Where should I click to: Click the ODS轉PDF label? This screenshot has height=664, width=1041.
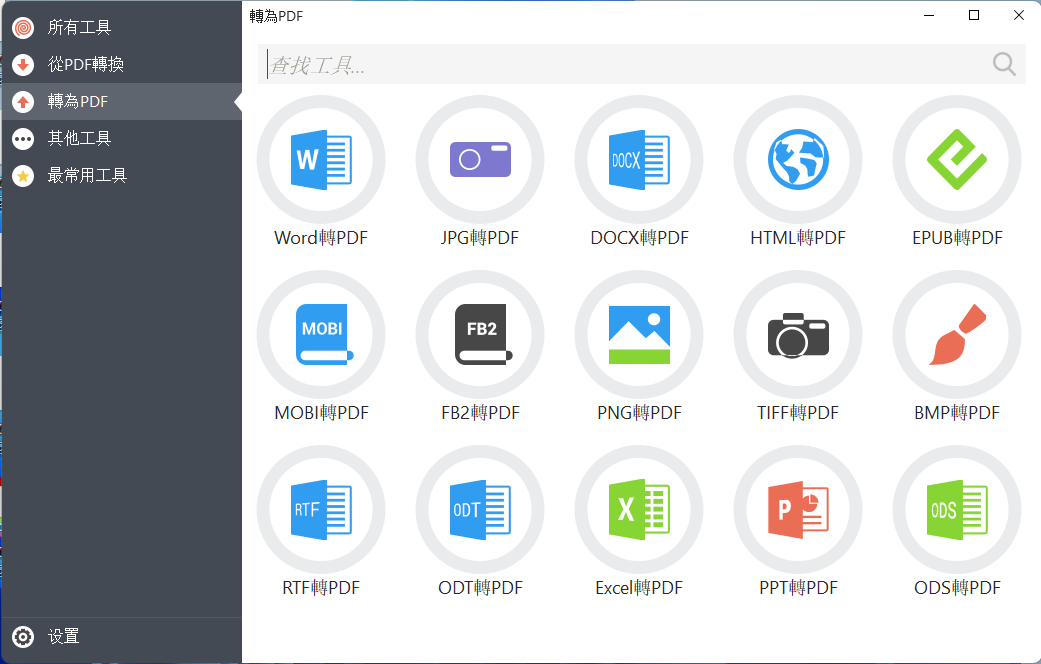click(957, 588)
